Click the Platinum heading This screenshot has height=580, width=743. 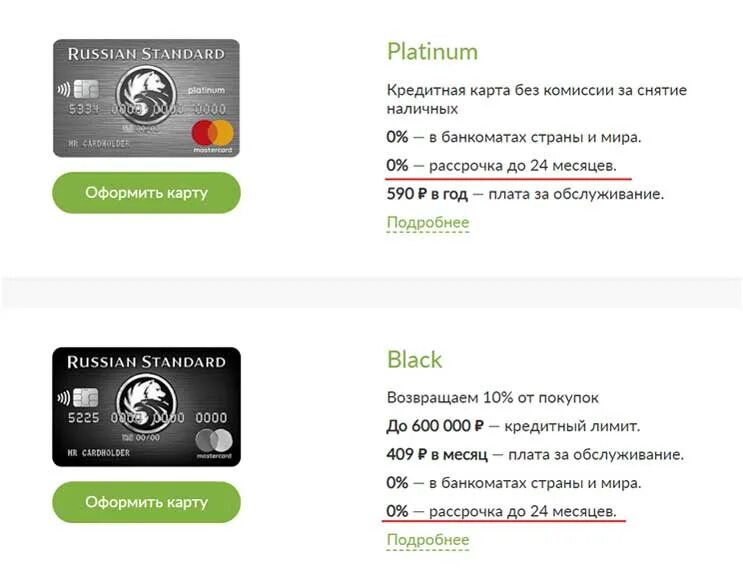(x=432, y=52)
